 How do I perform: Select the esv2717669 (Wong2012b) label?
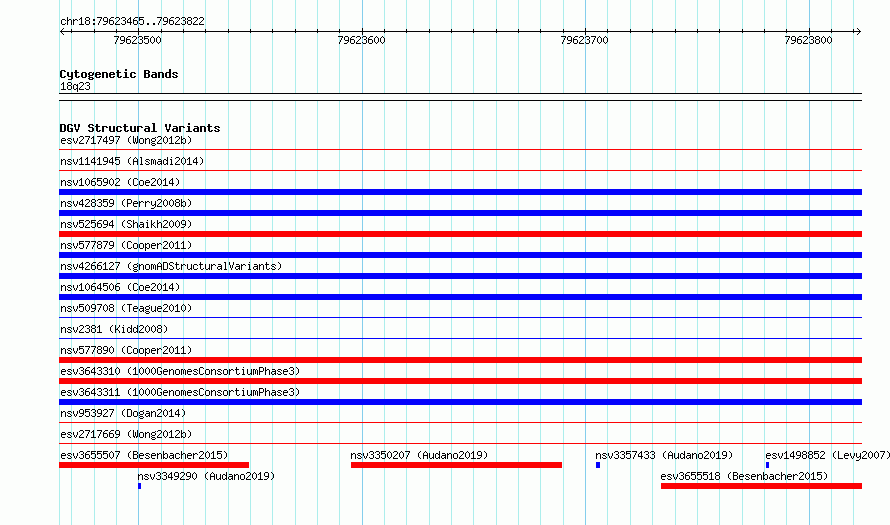tap(126, 434)
